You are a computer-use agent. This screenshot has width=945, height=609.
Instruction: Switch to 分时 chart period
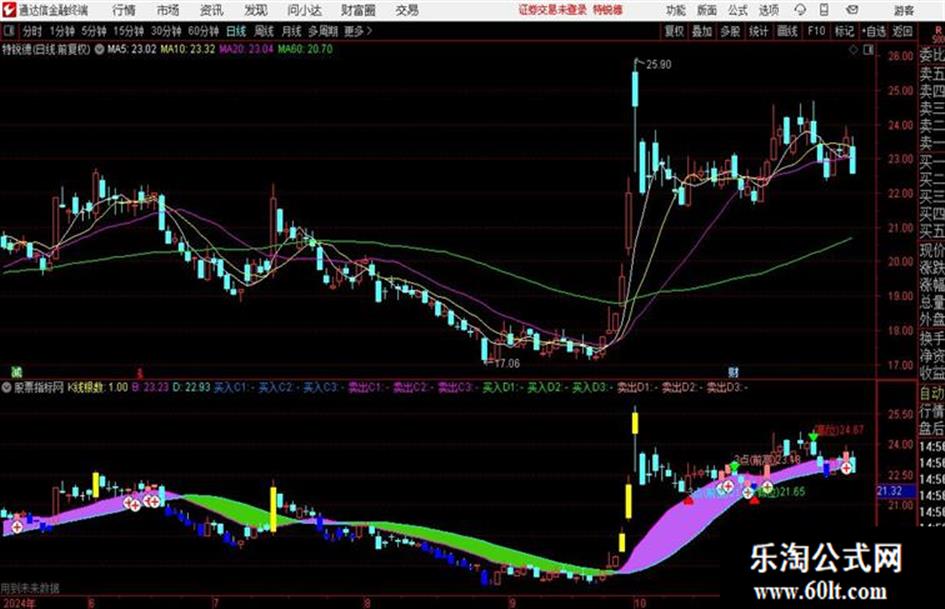(x=32, y=31)
